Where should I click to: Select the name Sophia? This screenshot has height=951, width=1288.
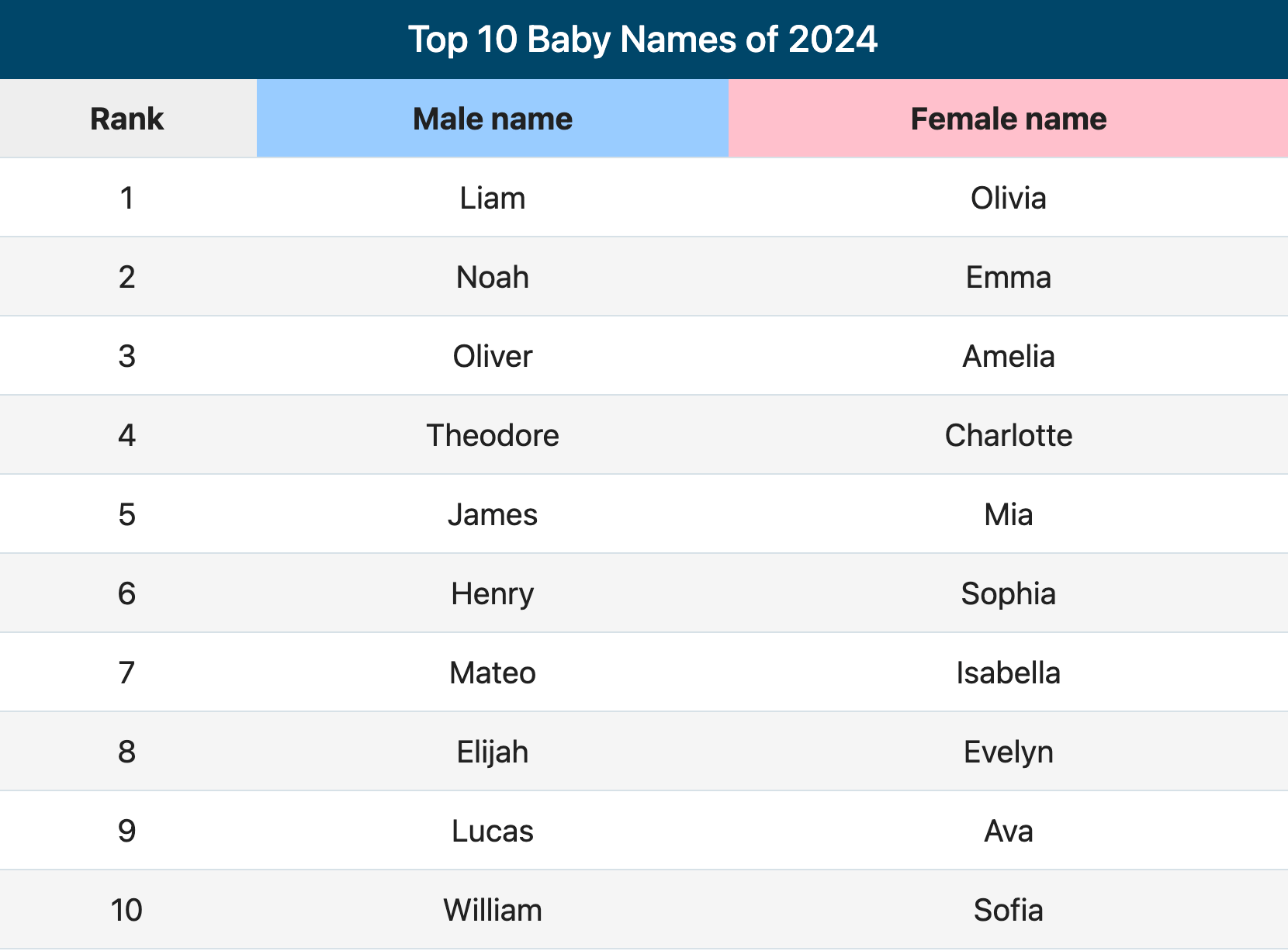tap(1009, 593)
